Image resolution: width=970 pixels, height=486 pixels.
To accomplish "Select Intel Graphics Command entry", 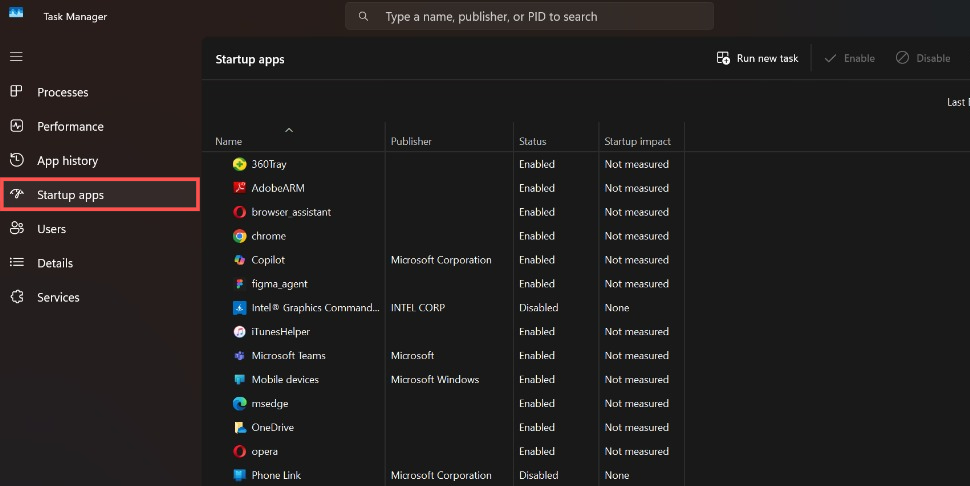I will coord(315,308).
